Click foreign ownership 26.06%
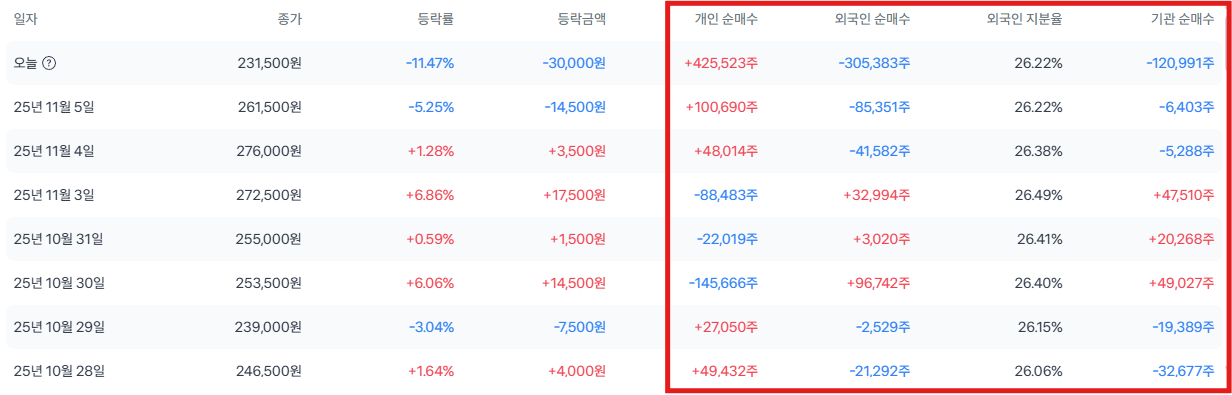The image size is (1232, 395). coord(1038,371)
